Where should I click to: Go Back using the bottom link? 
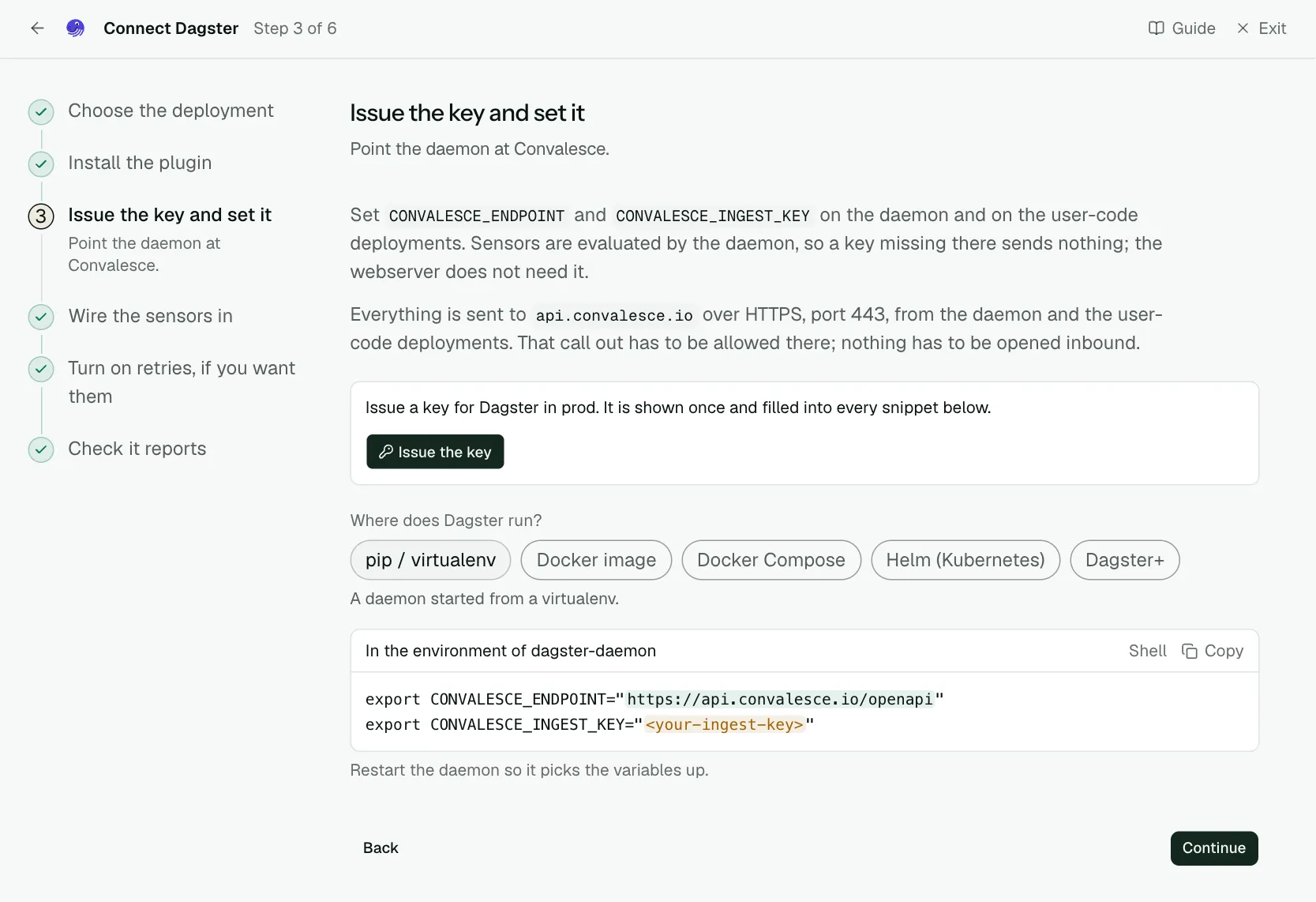click(x=381, y=848)
